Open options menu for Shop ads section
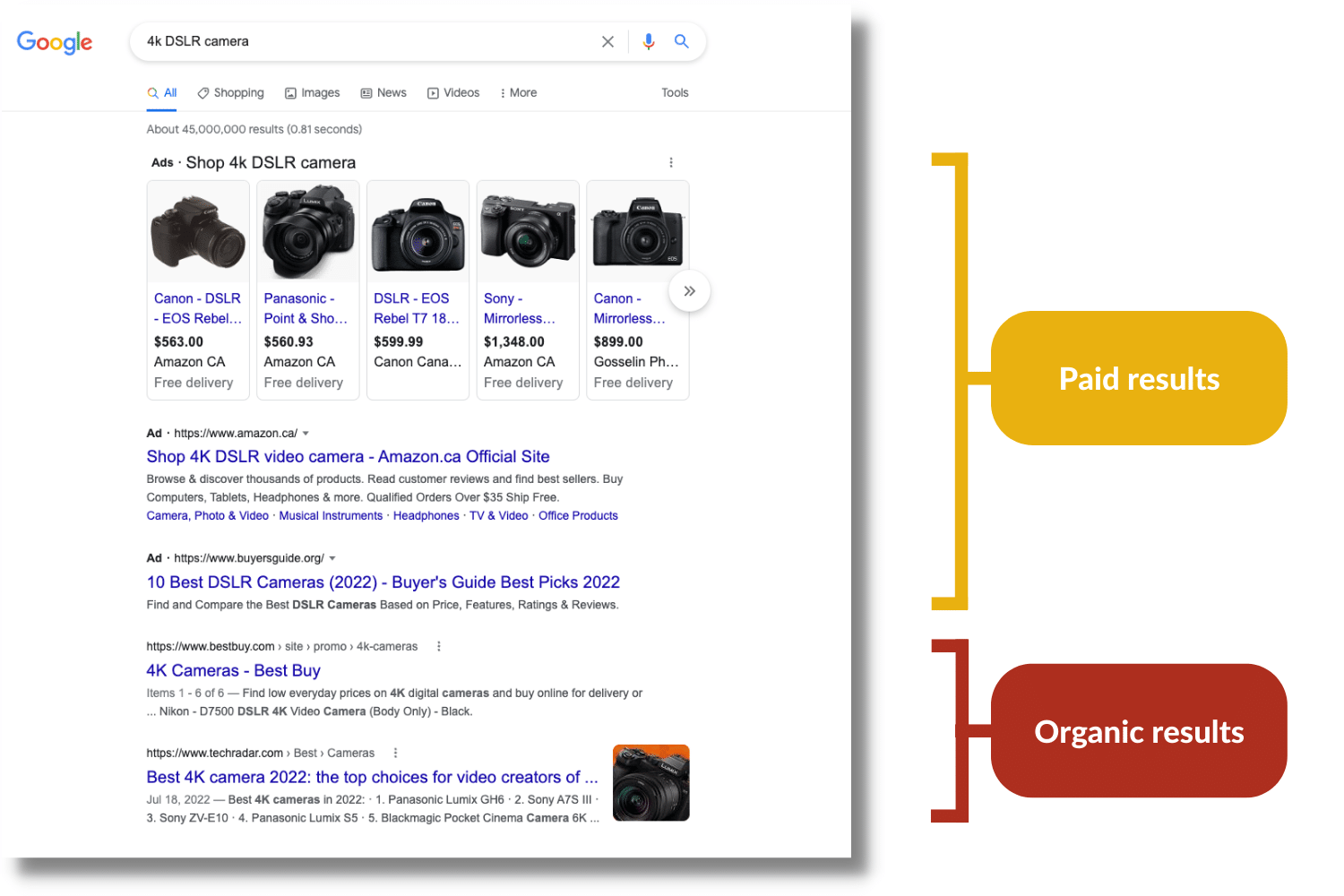This screenshot has width=1344, height=896. [671, 162]
